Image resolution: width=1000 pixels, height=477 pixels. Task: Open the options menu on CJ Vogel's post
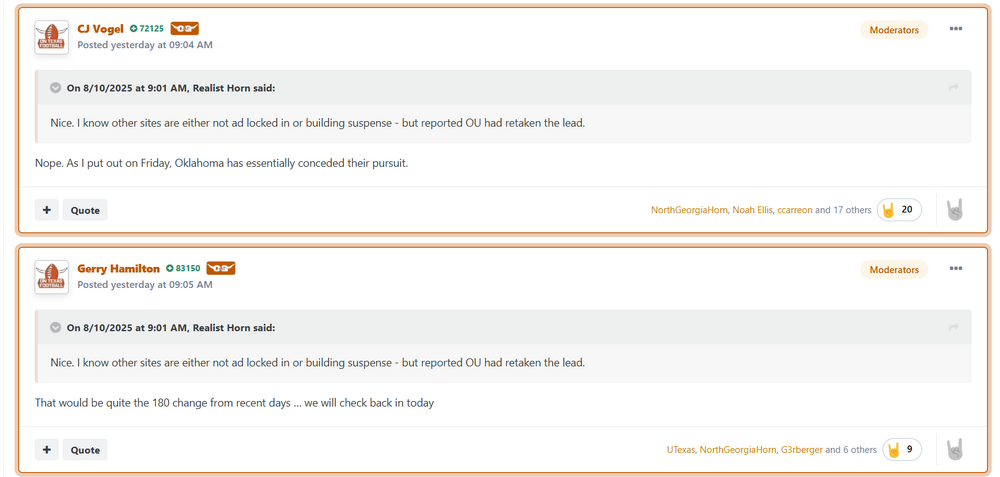point(955,29)
